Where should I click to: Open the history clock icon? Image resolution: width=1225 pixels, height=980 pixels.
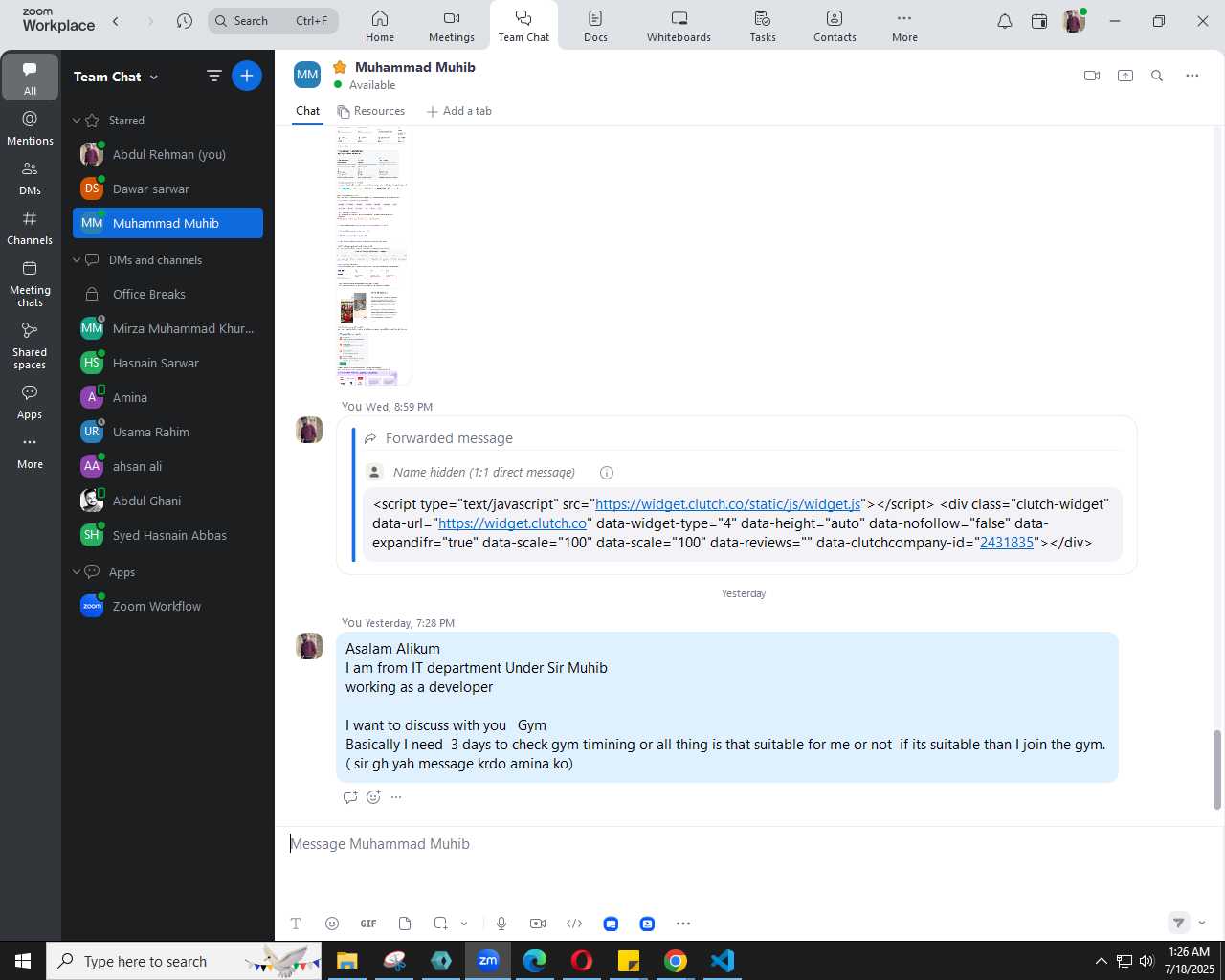coord(185,21)
